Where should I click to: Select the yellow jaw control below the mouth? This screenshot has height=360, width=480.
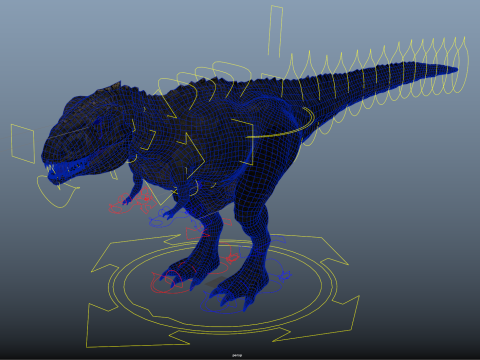point(57,192)
